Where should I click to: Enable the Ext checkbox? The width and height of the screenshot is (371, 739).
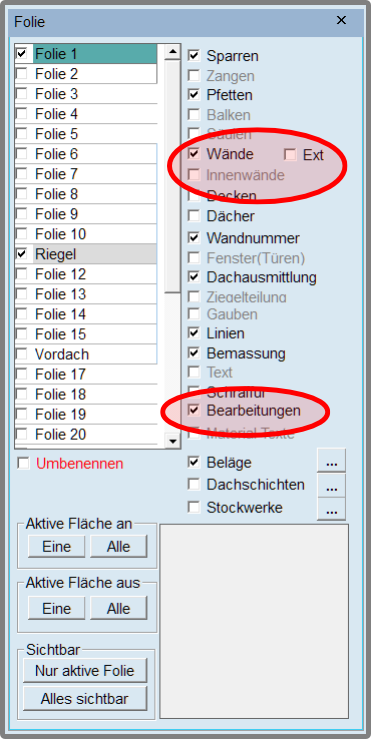290,155
